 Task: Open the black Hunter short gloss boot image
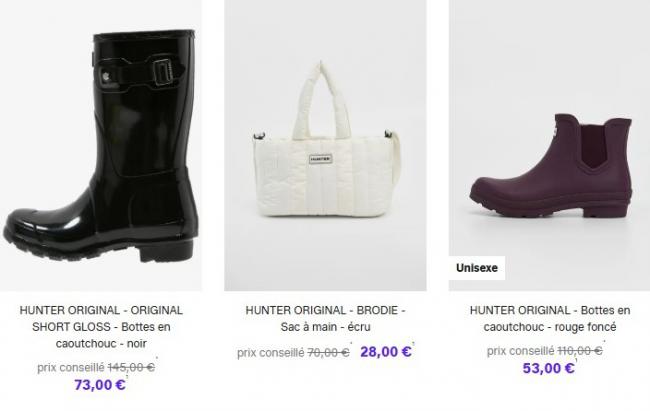101,145
